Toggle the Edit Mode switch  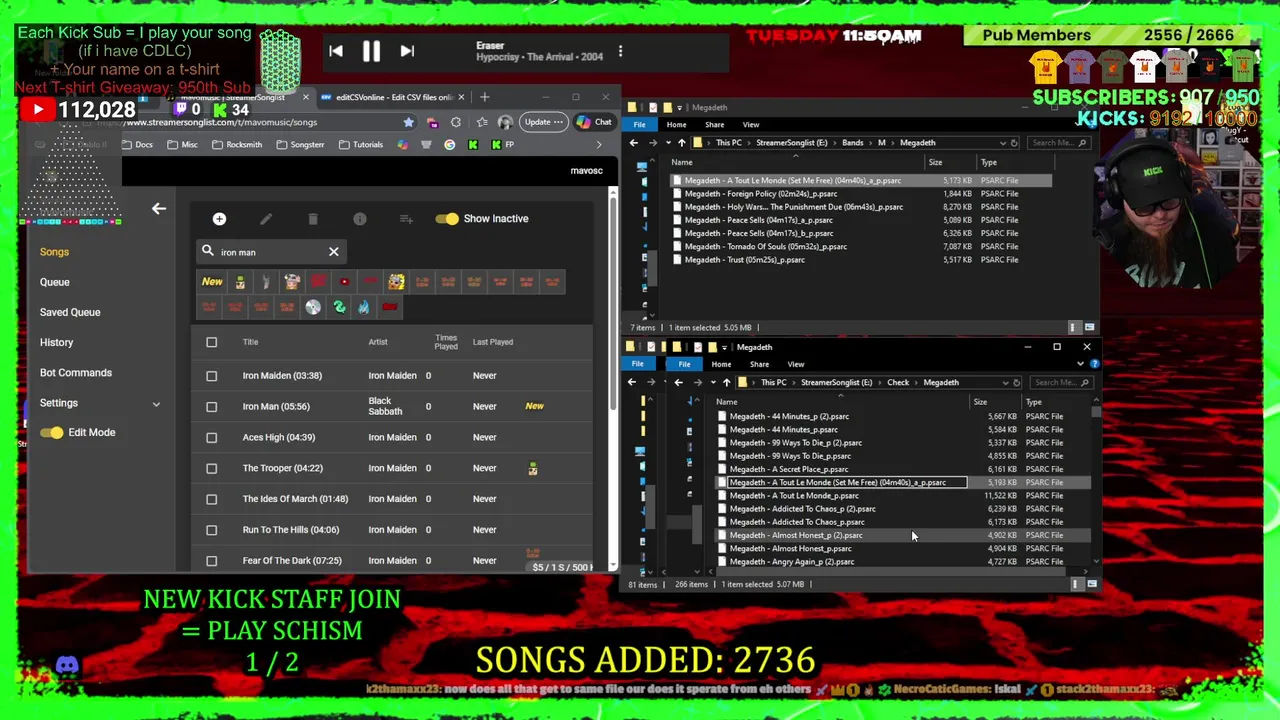coord(52,433)
